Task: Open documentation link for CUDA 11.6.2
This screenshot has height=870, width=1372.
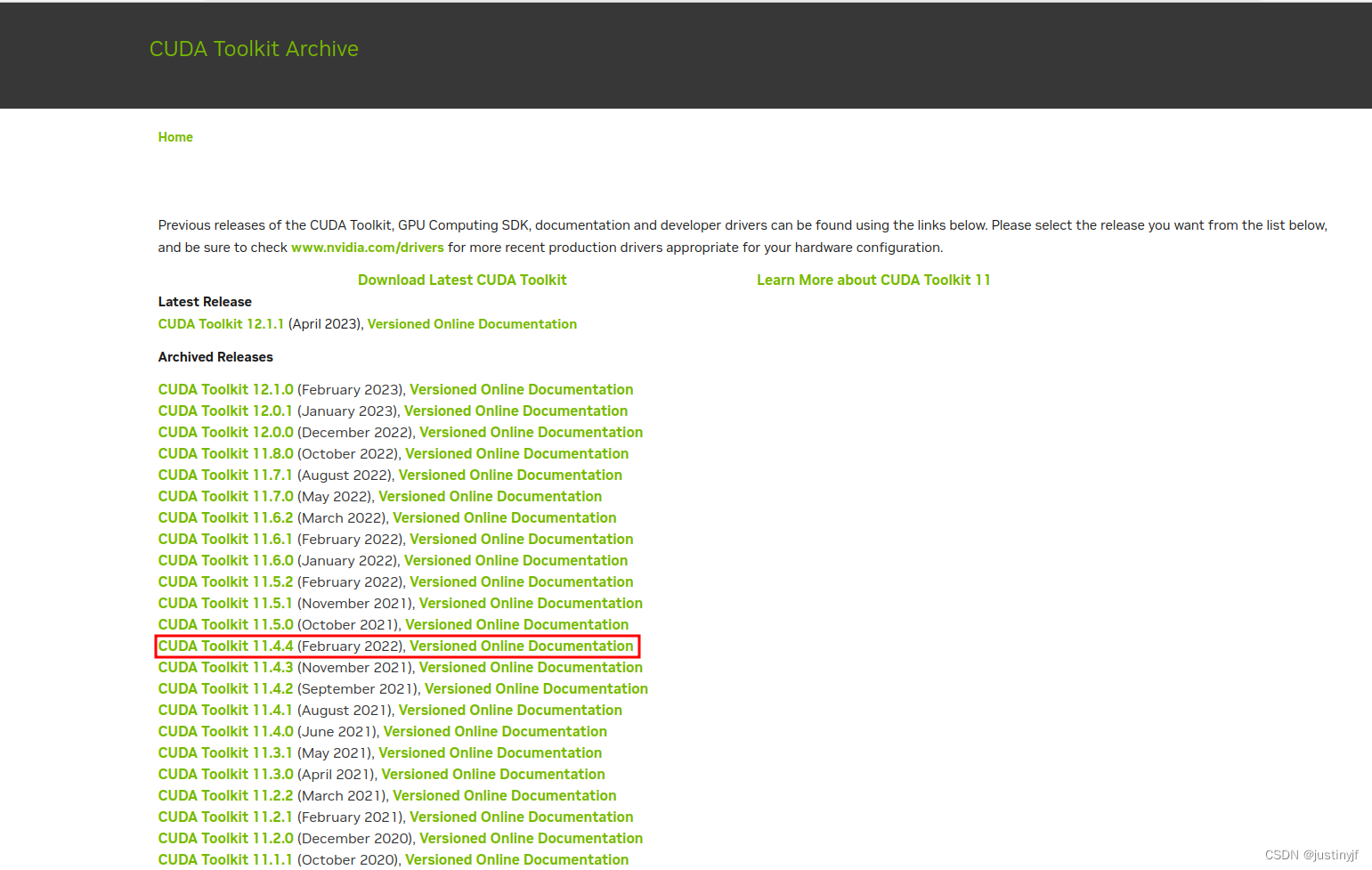Action: tap(505, 517)
